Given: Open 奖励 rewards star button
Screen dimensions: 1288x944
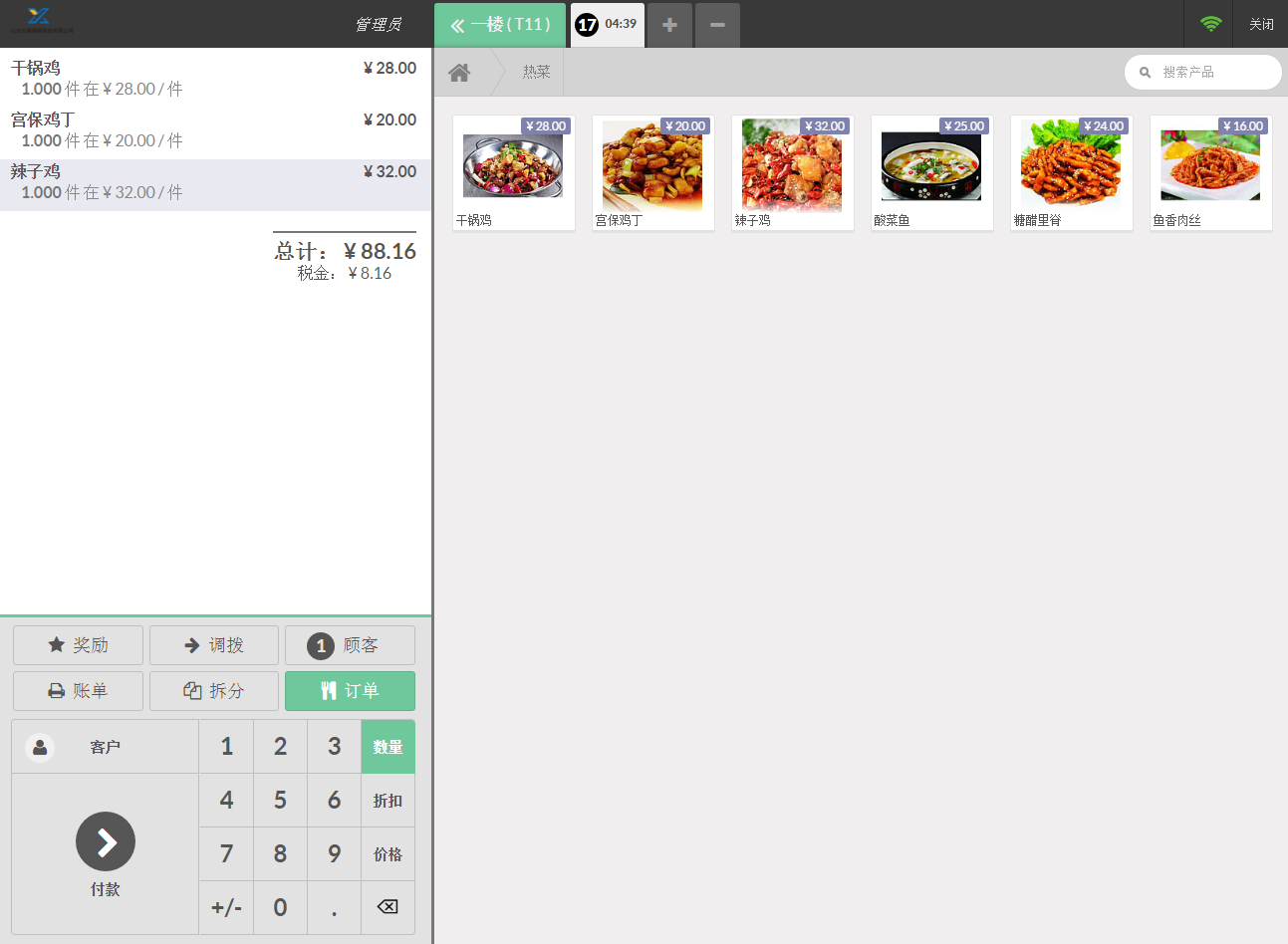Looking at the screenshot, I should coord(78,645).
